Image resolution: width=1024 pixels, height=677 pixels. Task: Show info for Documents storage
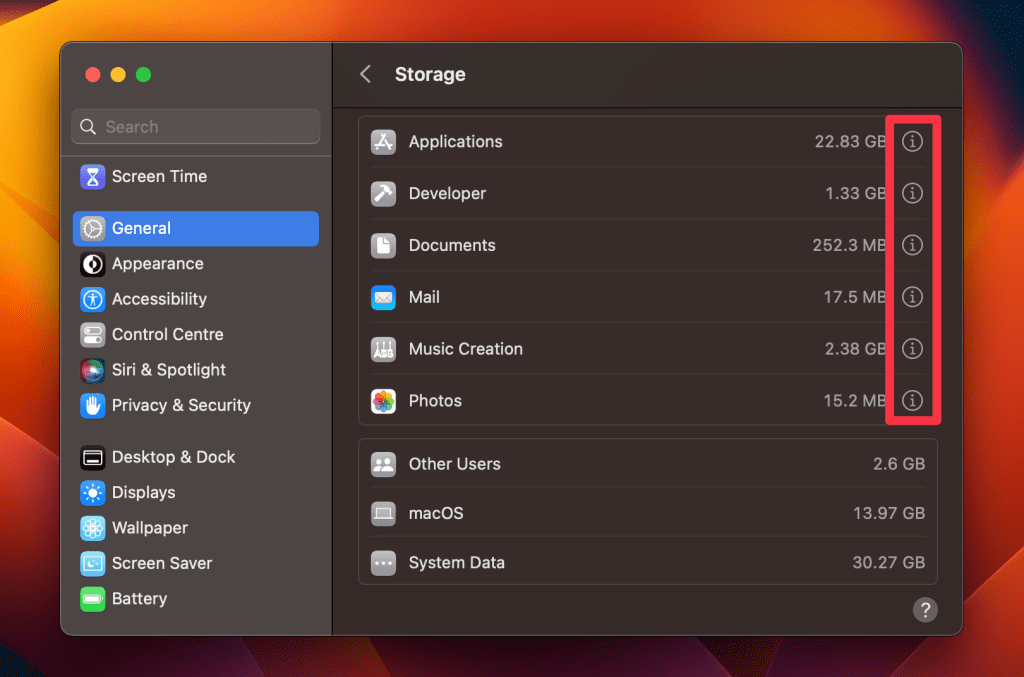(x=912, y=245)
